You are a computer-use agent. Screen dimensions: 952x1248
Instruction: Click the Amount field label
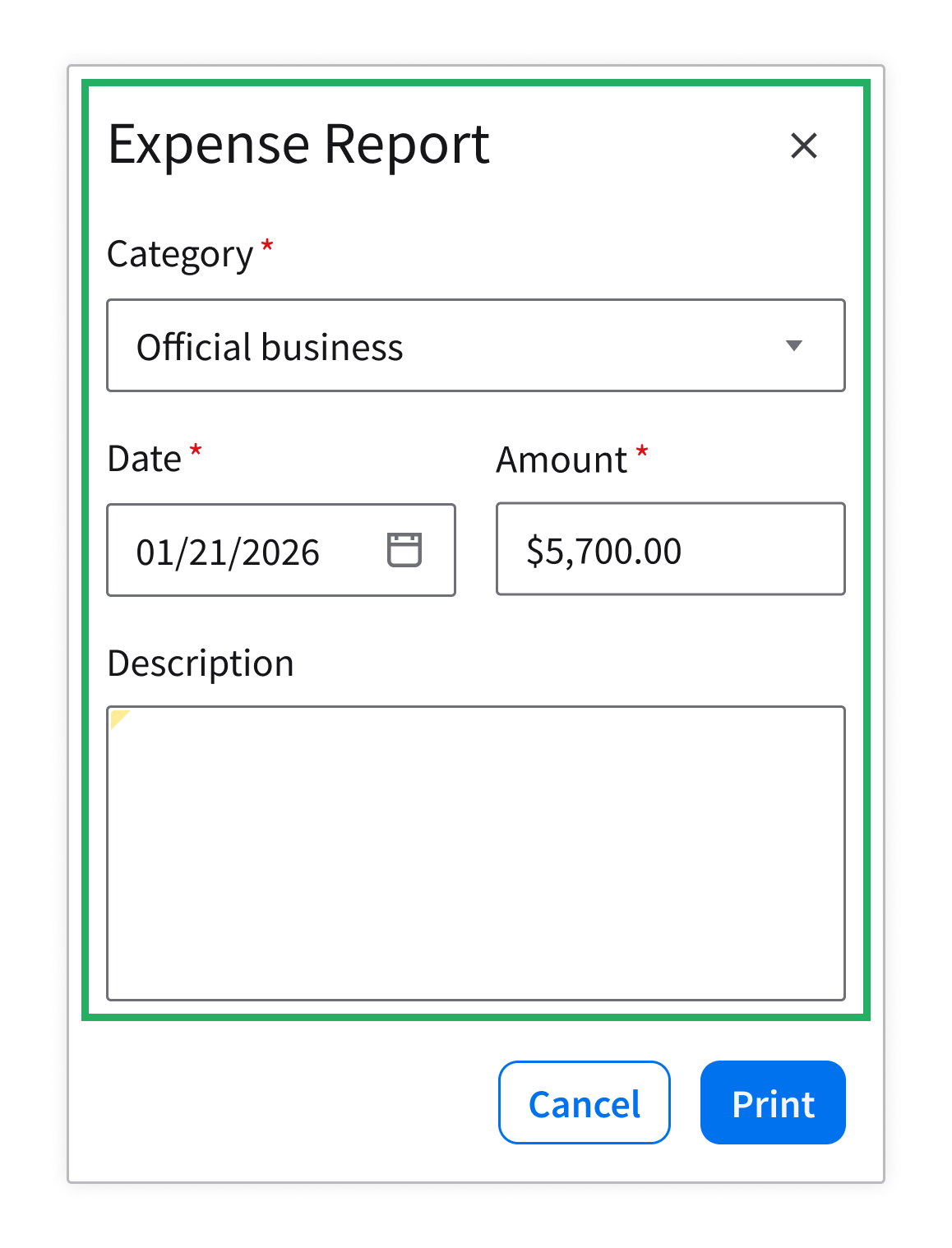point(561,460)
